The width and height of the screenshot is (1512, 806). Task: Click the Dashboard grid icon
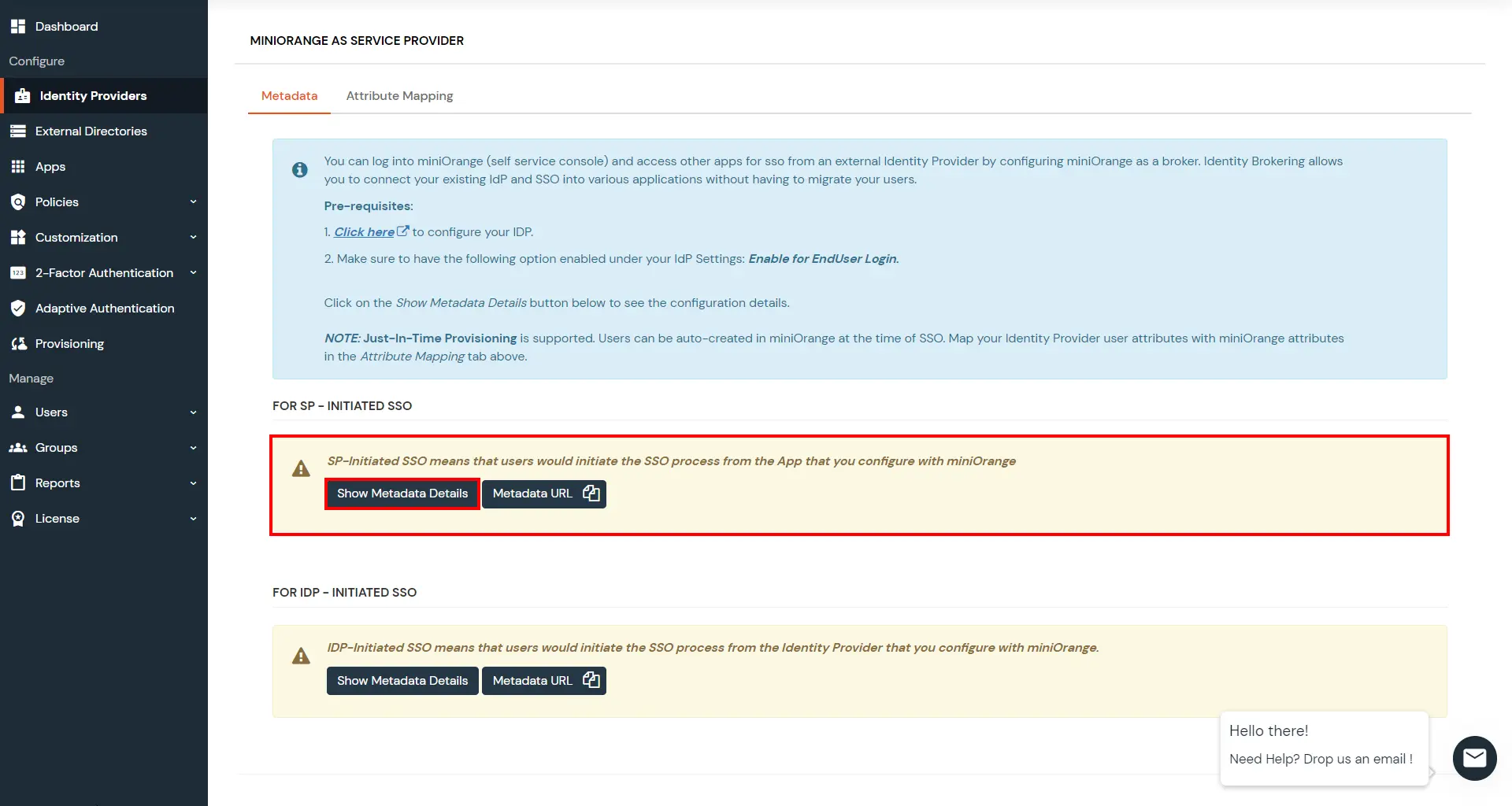pyautogui.click(x=18, y=26)
